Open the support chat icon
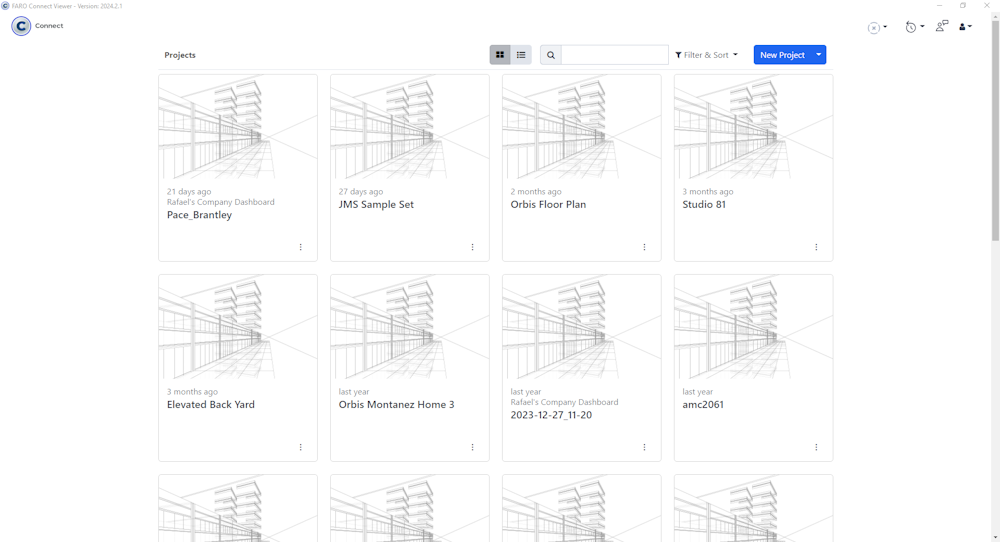The height and width of the screenshot is (542, 1000). click(942, 26)
